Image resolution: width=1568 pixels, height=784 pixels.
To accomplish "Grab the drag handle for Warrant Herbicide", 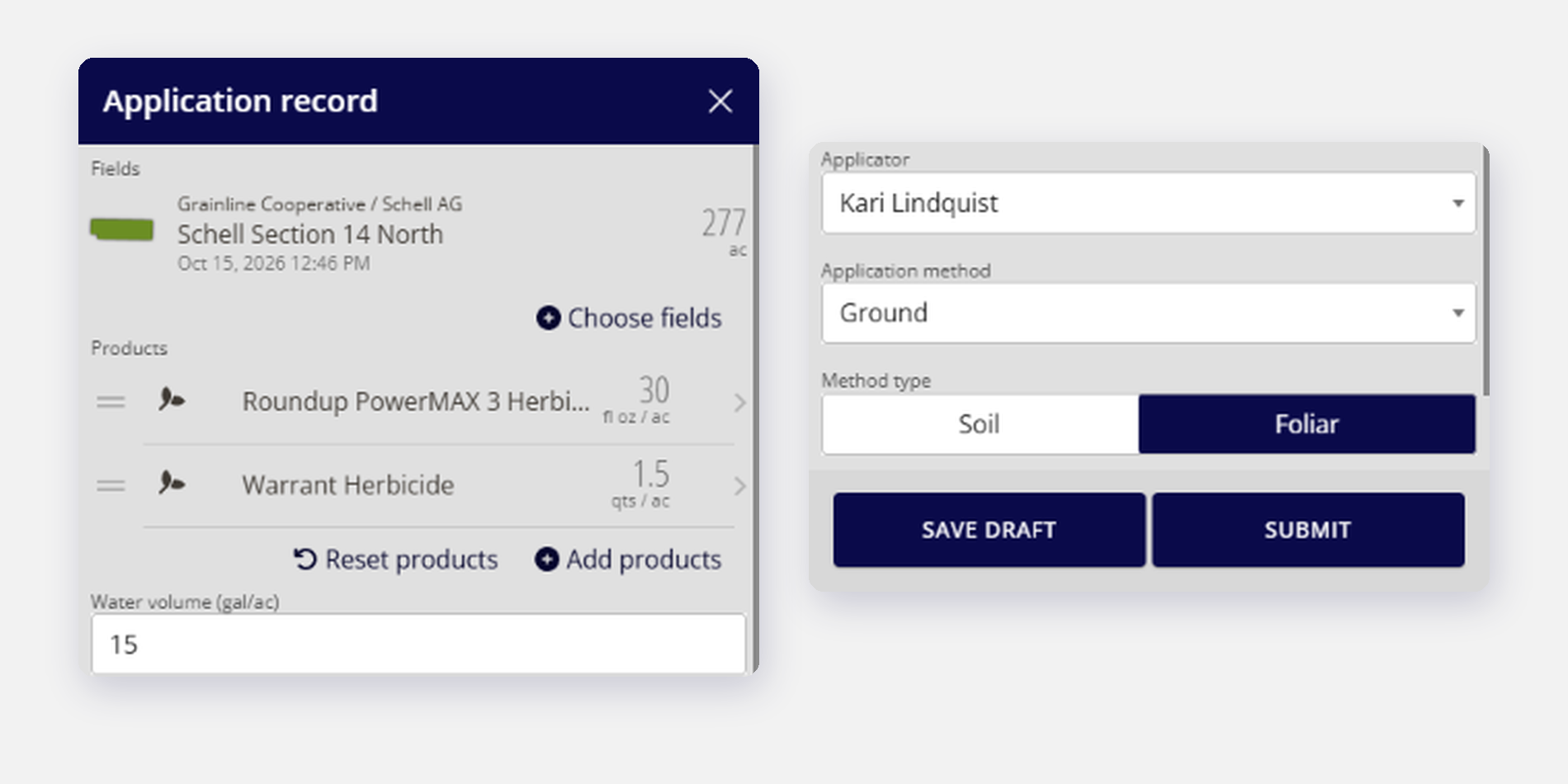I will (111, 485).
